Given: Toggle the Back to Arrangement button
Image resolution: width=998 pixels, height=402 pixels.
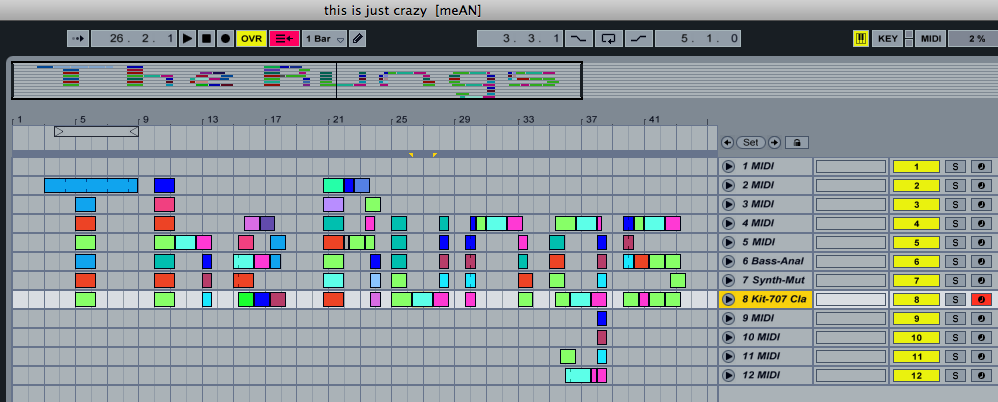Looking at the screenshot, I should pos(284,38).
